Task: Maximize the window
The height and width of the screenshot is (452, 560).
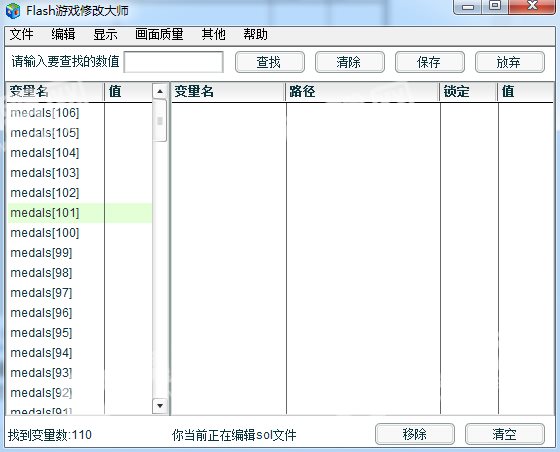Action: pos(495,6)
